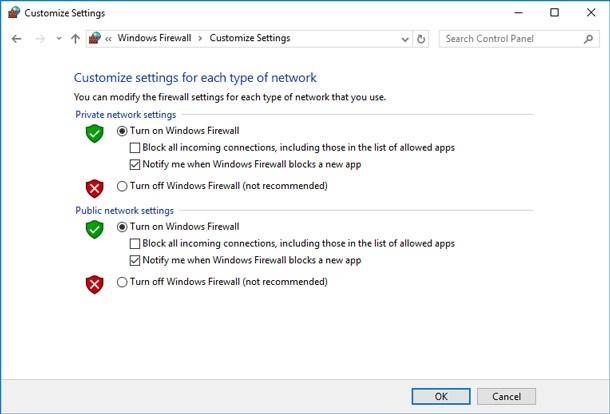Expand the address bar history dropdown
610x414 pixels.
(405, 39)
